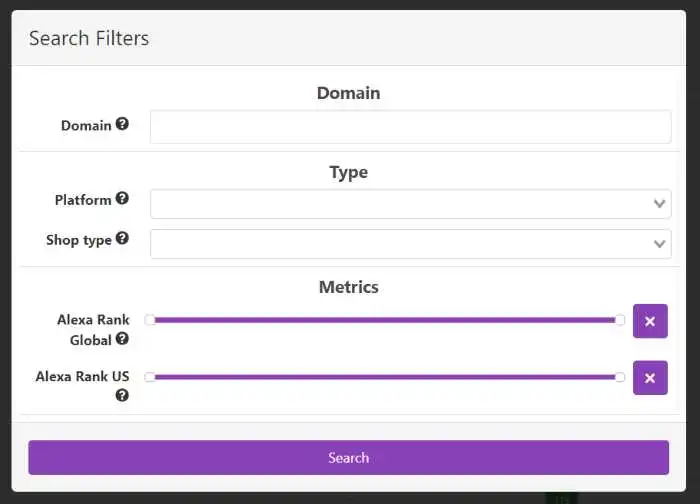Viewport: 700px width, 504px height.
Task: Click the Alexa Rank Global help icon
Action: [122, 339]
